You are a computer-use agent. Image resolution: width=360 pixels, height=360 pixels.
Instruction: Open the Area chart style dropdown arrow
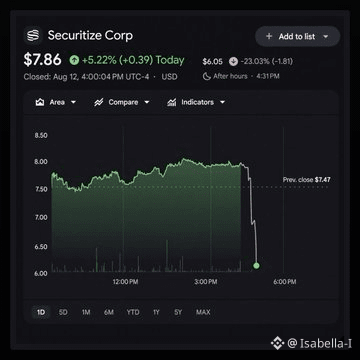coord(73,102)
